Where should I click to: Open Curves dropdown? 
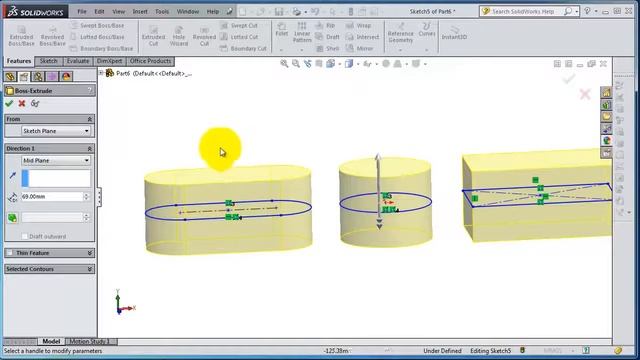point(427,50)
